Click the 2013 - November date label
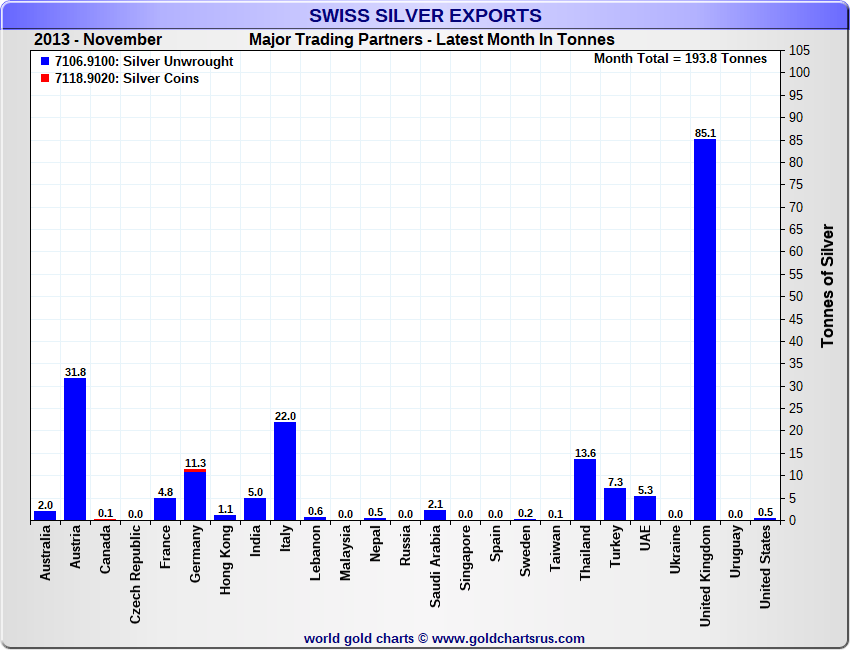Viewport: 850px width, 650px height. [x=98, y=40]
